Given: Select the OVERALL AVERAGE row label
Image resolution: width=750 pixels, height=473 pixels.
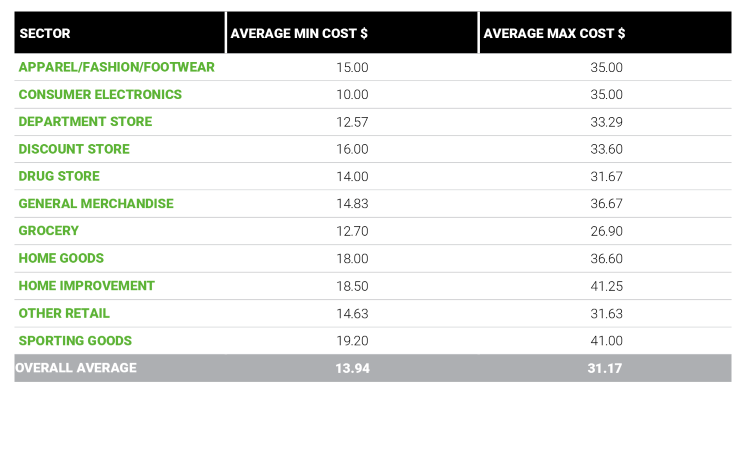Looking at the screenshot, I should tap(76, 368).
